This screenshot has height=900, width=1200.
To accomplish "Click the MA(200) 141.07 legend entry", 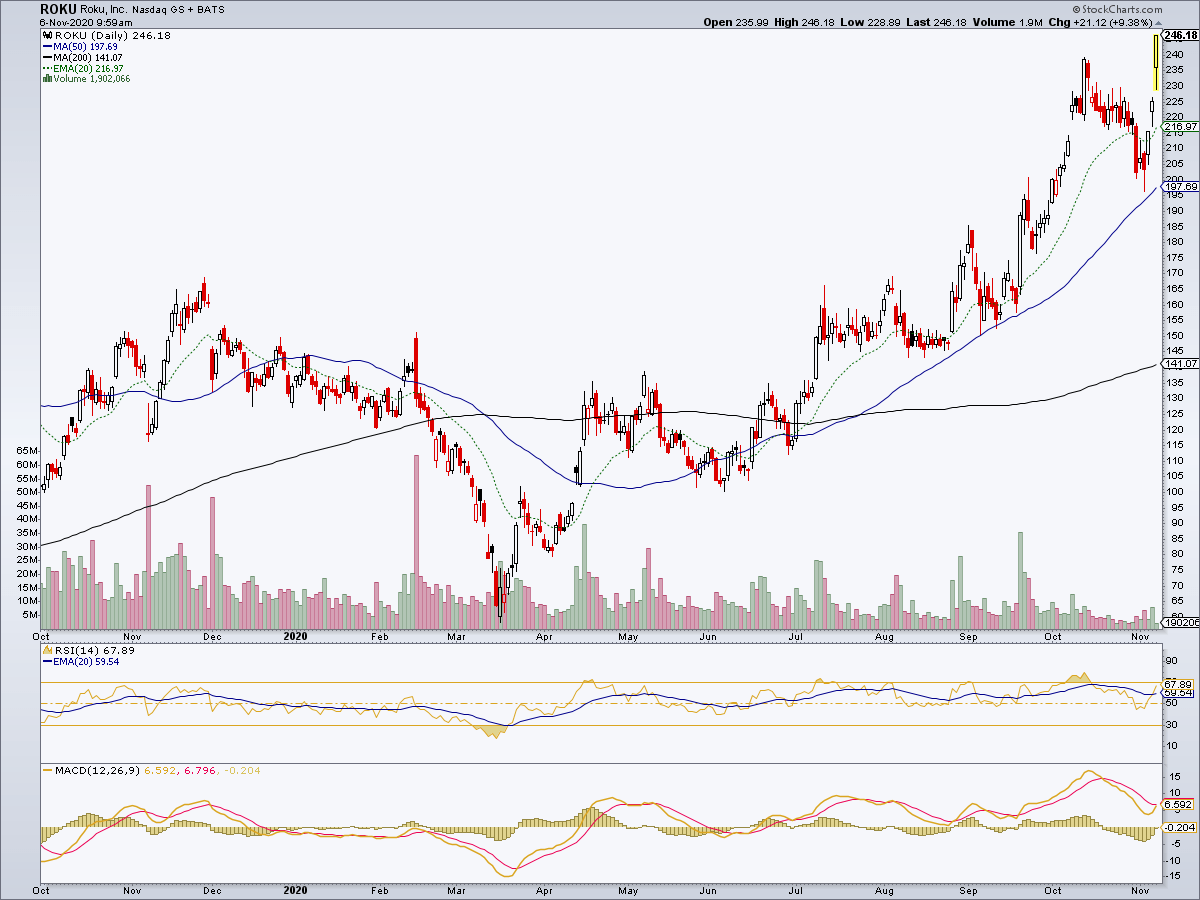I will click(82, 56).
